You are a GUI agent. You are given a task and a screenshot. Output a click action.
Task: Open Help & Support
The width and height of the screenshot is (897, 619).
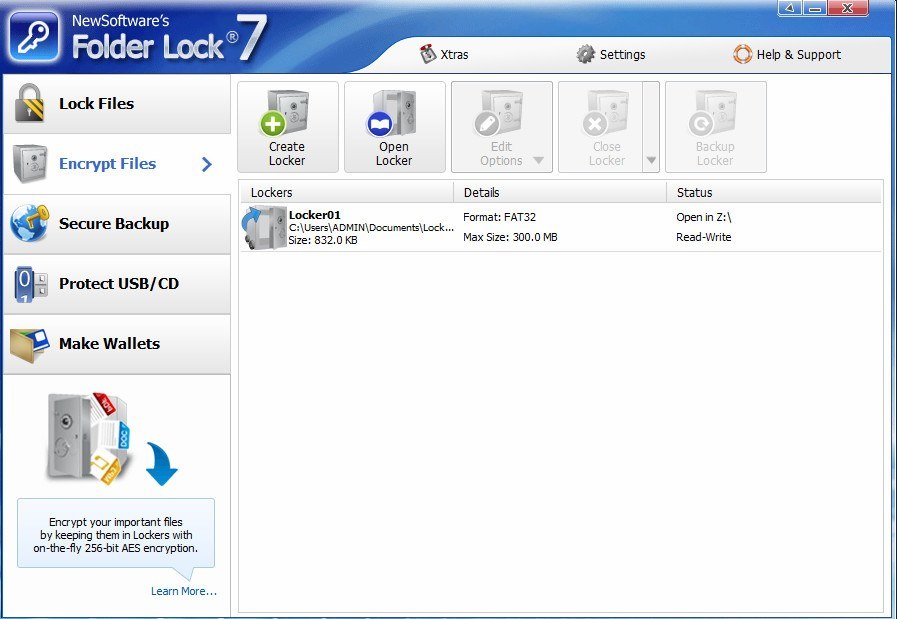click(787, 54)
